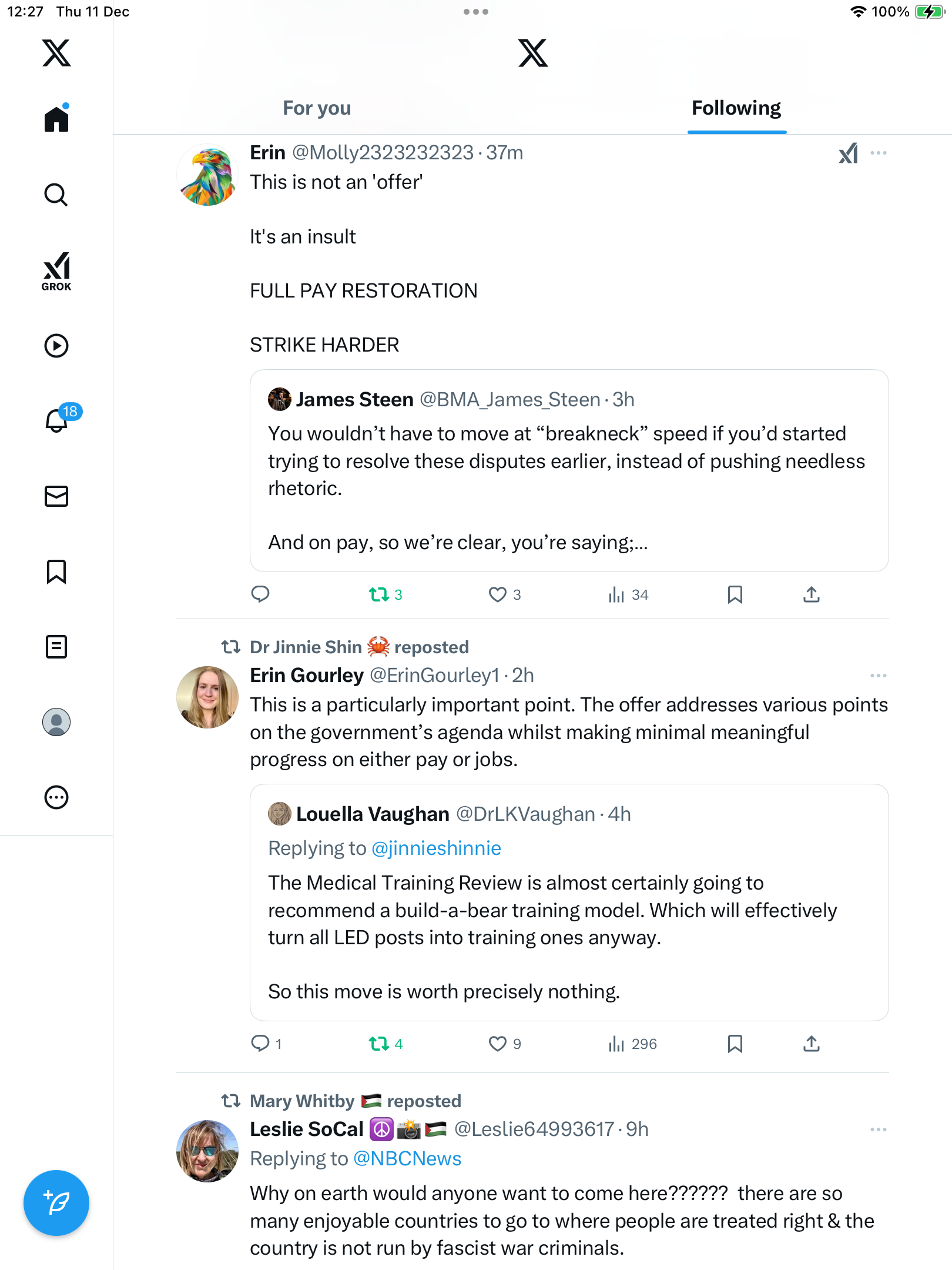This screenshot has width=952, height=1270.
Task: Open more options on Erin Gourley's post
Action: click(x=879, y=676)
